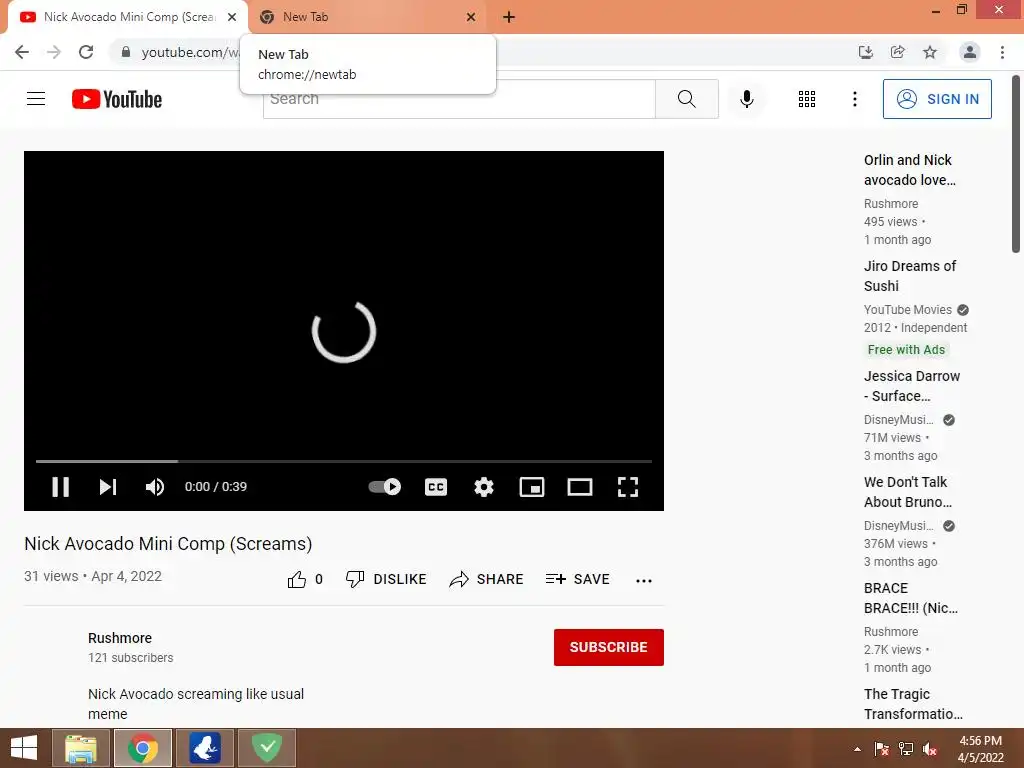
Task: Click the share this page icon
Action: point(898,52)
